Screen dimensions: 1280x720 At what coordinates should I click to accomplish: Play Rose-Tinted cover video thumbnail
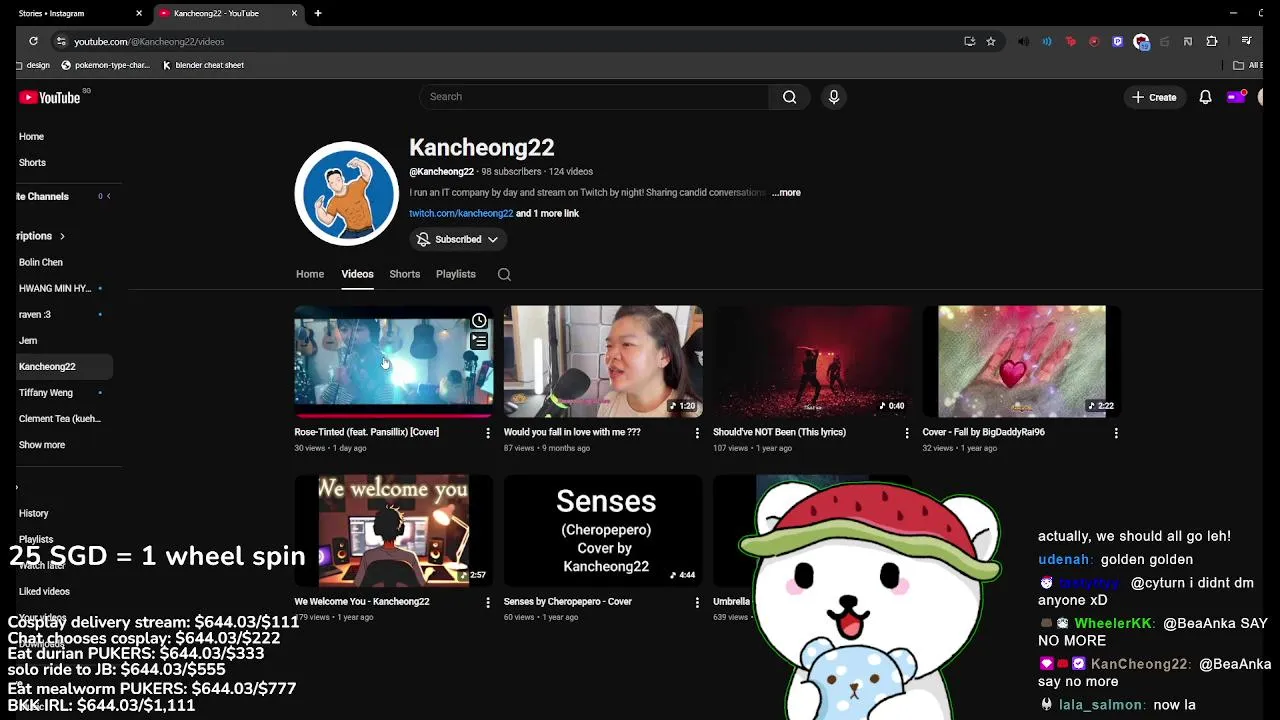393,362
